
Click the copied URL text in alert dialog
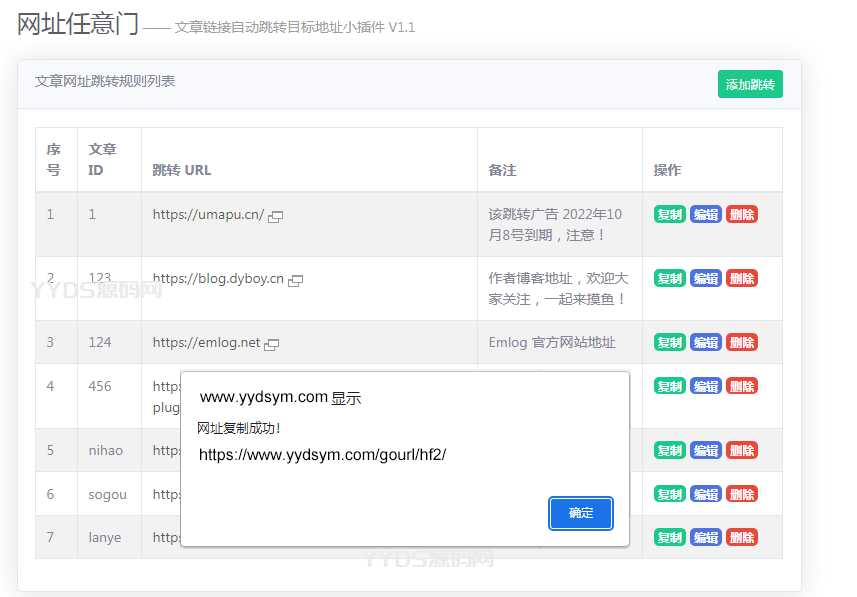pyautogui.click(x=322, y=454)
